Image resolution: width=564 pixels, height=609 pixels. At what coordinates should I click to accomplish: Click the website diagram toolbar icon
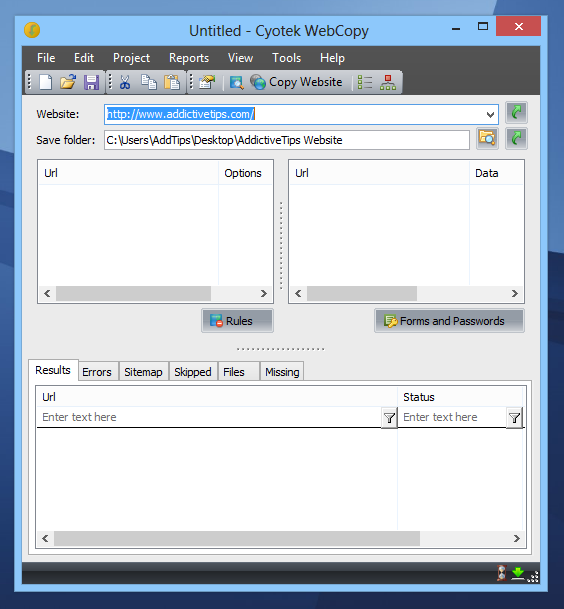388,82
